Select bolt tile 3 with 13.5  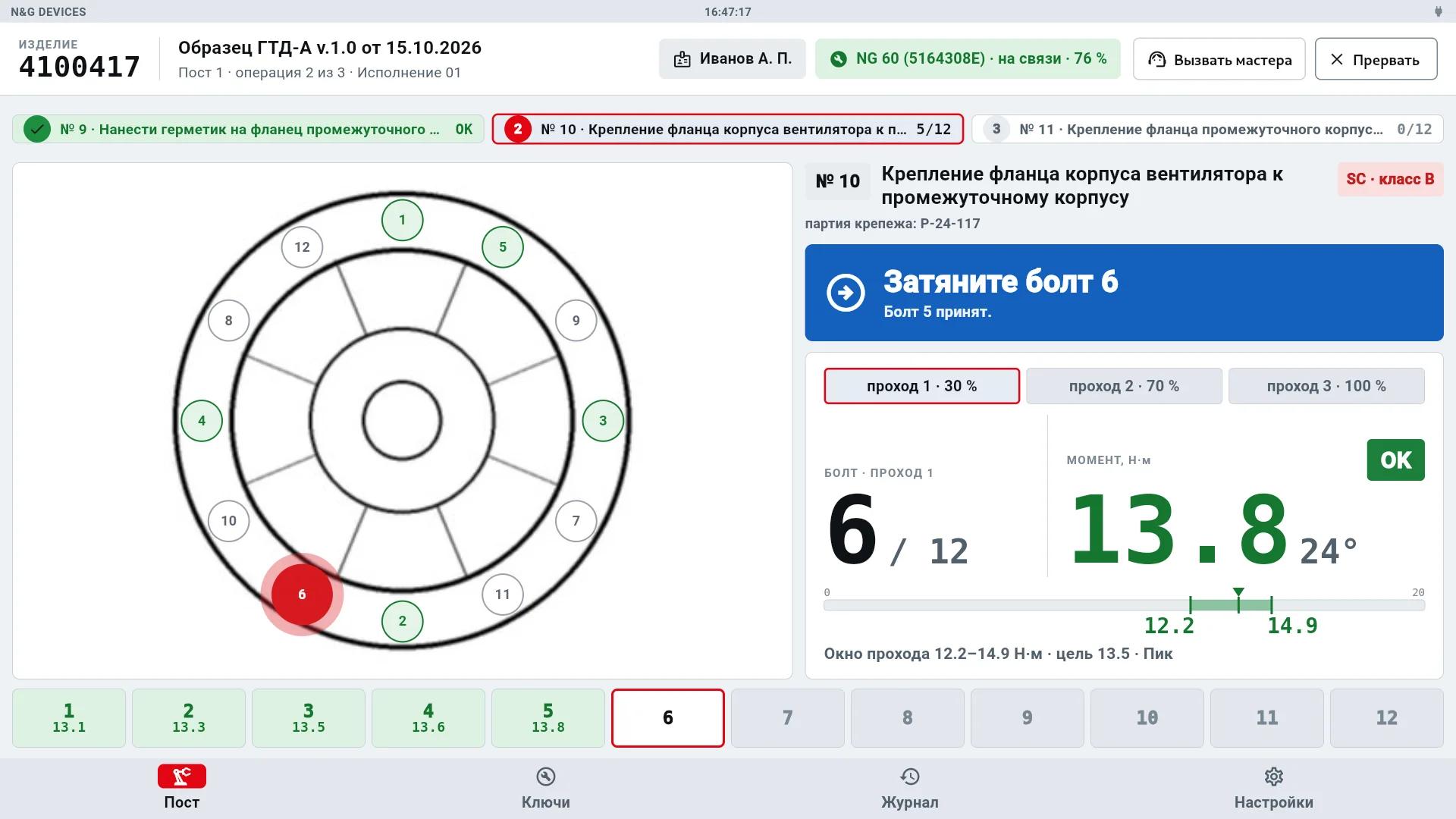(x=309, y=718)
